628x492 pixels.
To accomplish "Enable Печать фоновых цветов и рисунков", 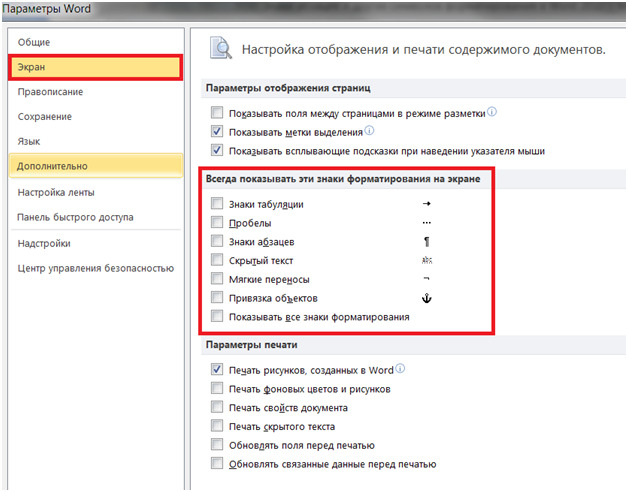I will click(217, 388).
